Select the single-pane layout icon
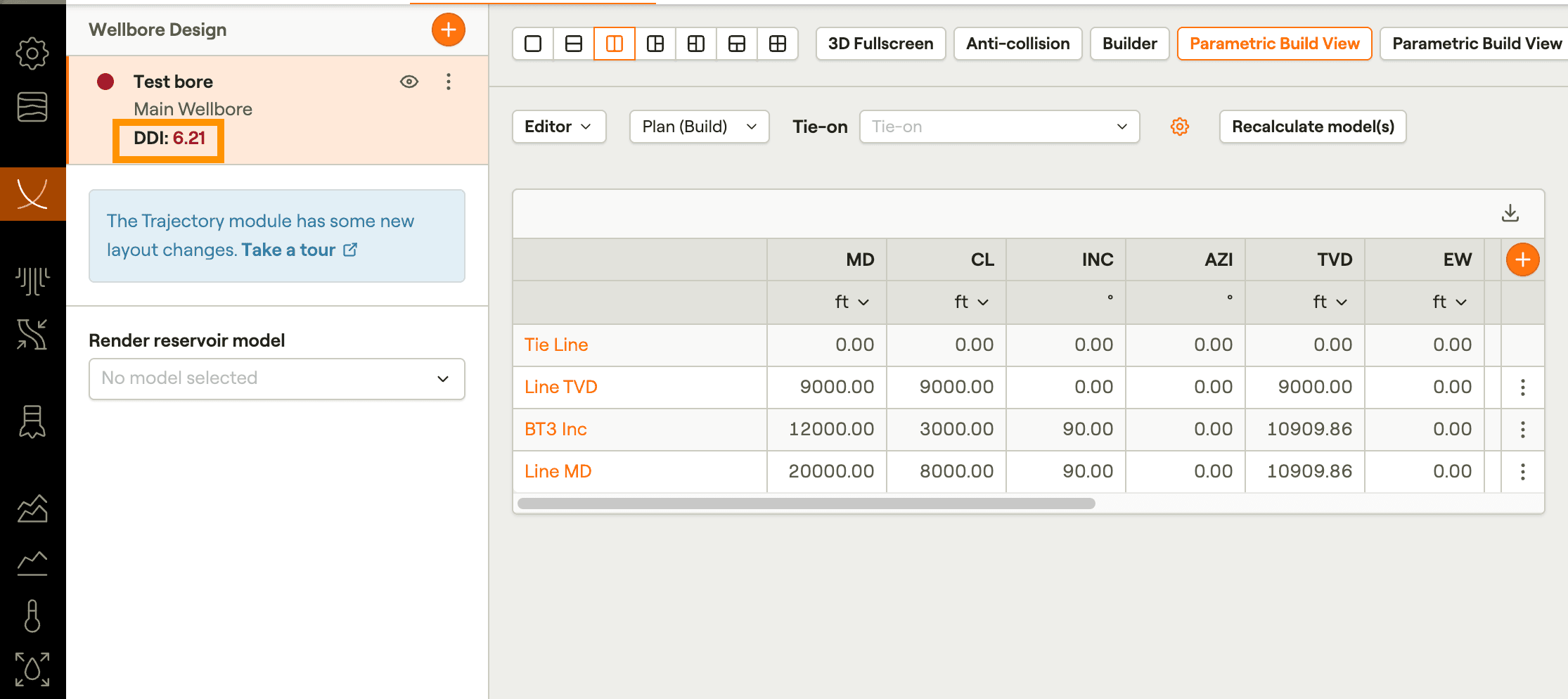This screenshot has height=699, width=1568. click(x=533, y=44)
